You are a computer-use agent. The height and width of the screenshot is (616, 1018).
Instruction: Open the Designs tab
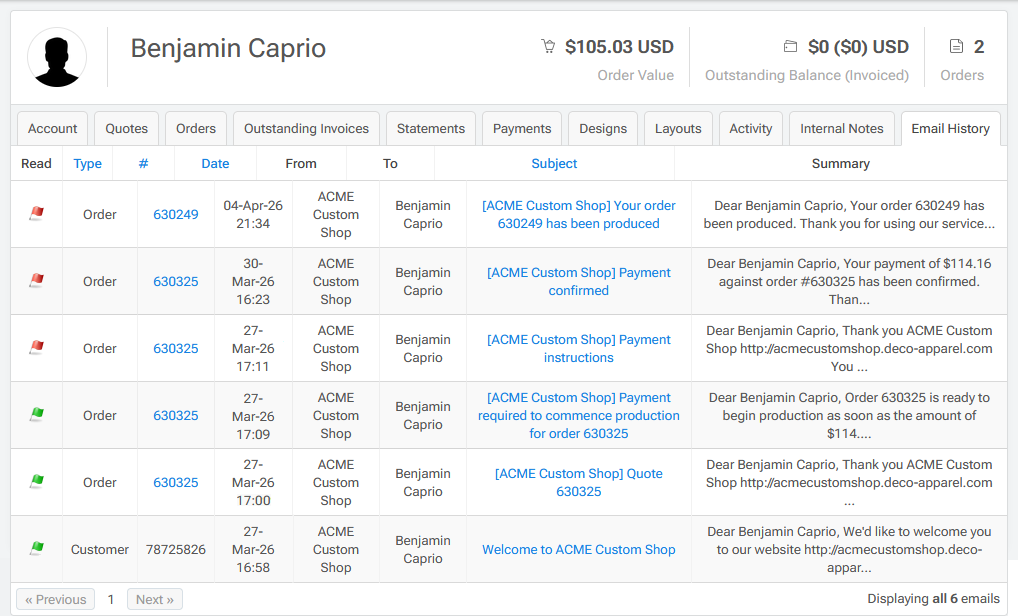[603, 128]
